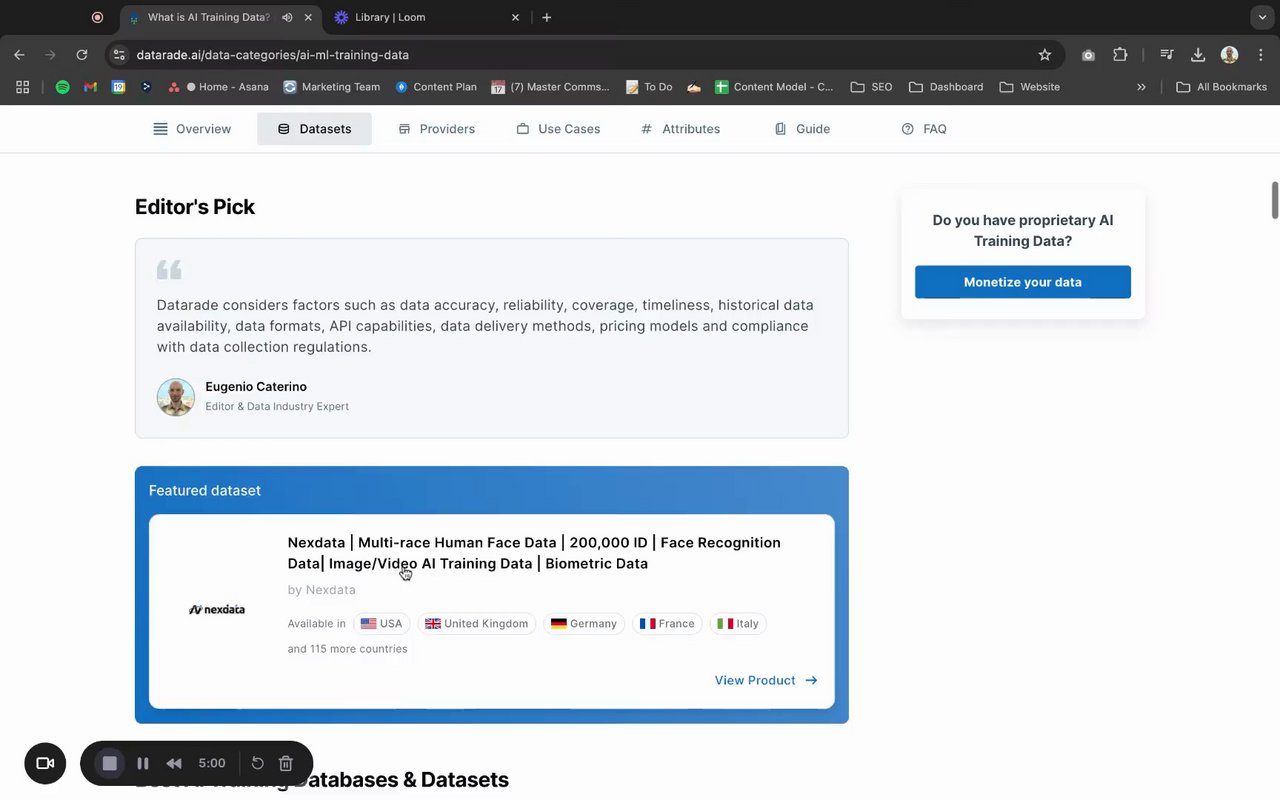Open the Gmail bookmark
Viewport: 1280px width, 800px height.
coord(90,87)
